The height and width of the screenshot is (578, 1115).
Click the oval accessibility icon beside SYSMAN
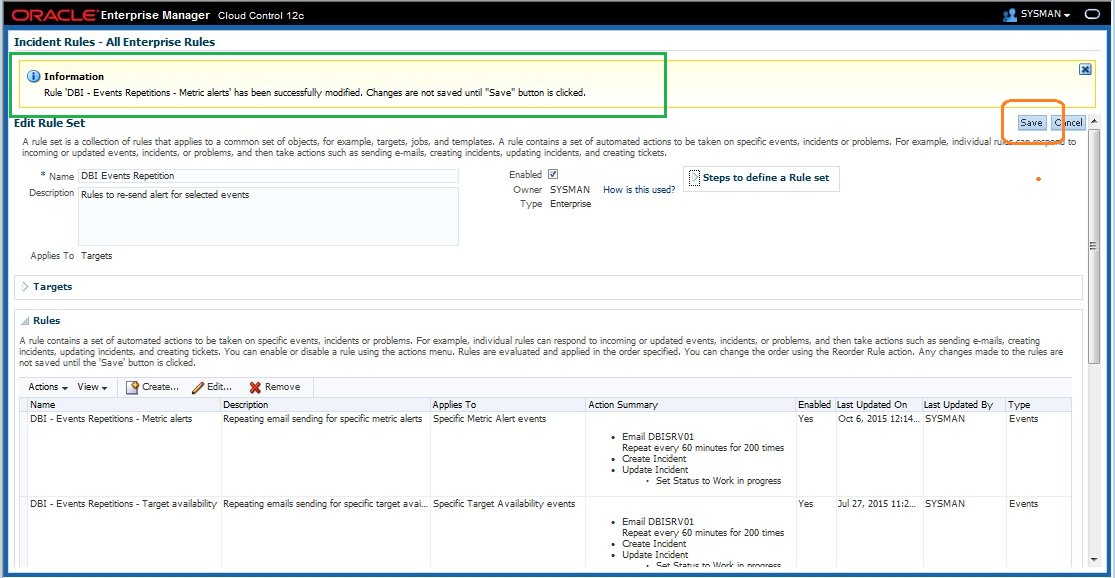1092,14
